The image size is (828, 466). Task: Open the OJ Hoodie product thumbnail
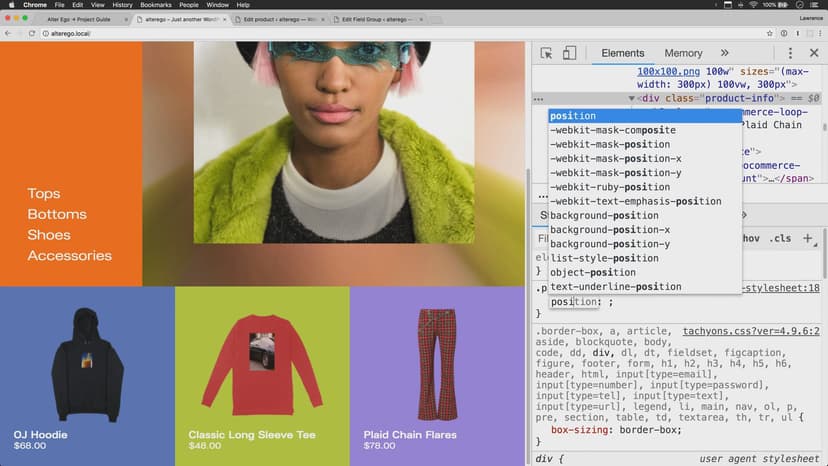coord(87,365)
